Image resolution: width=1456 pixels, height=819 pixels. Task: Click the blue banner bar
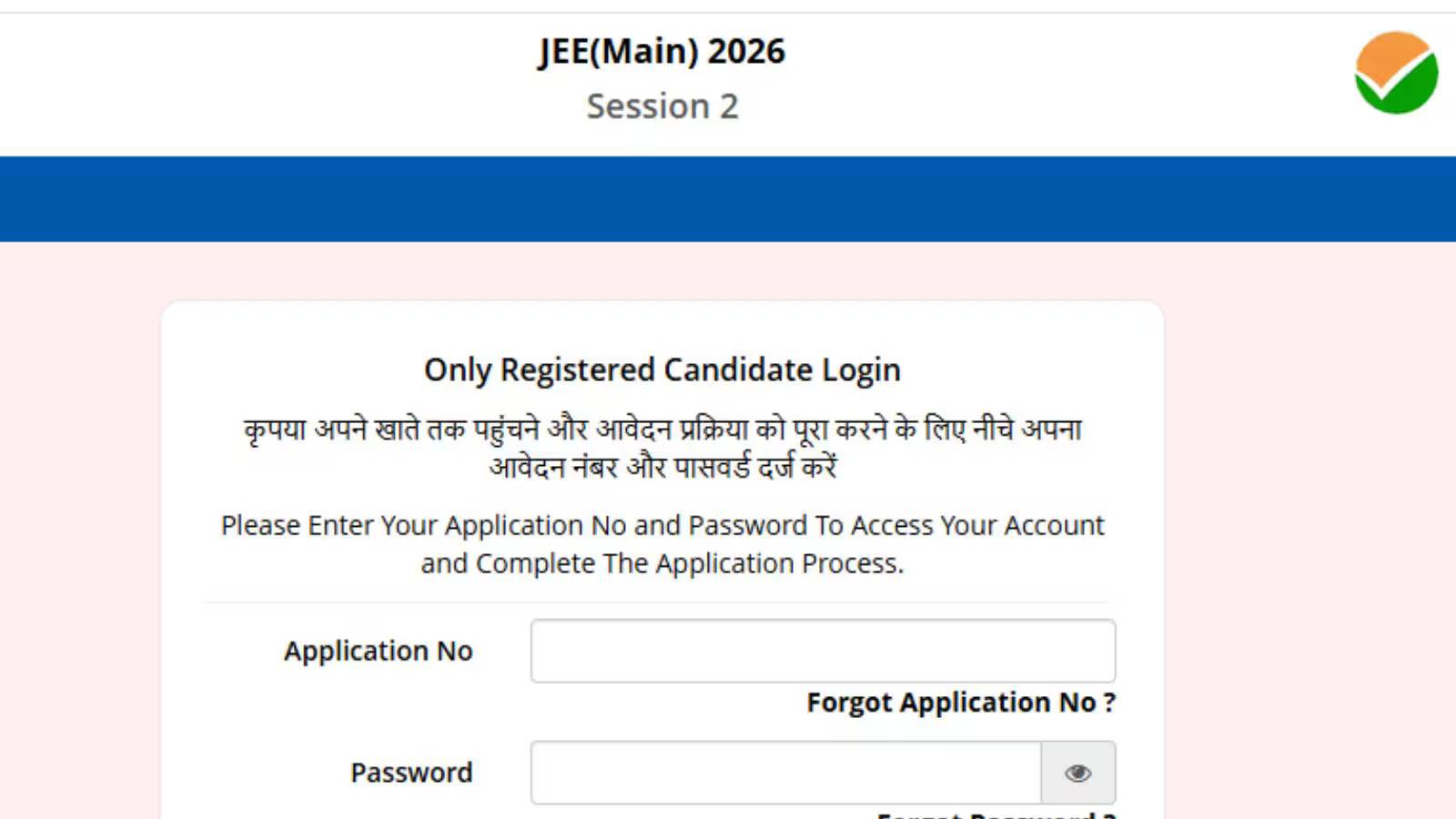pyautogui.click(x=728, y=198)
